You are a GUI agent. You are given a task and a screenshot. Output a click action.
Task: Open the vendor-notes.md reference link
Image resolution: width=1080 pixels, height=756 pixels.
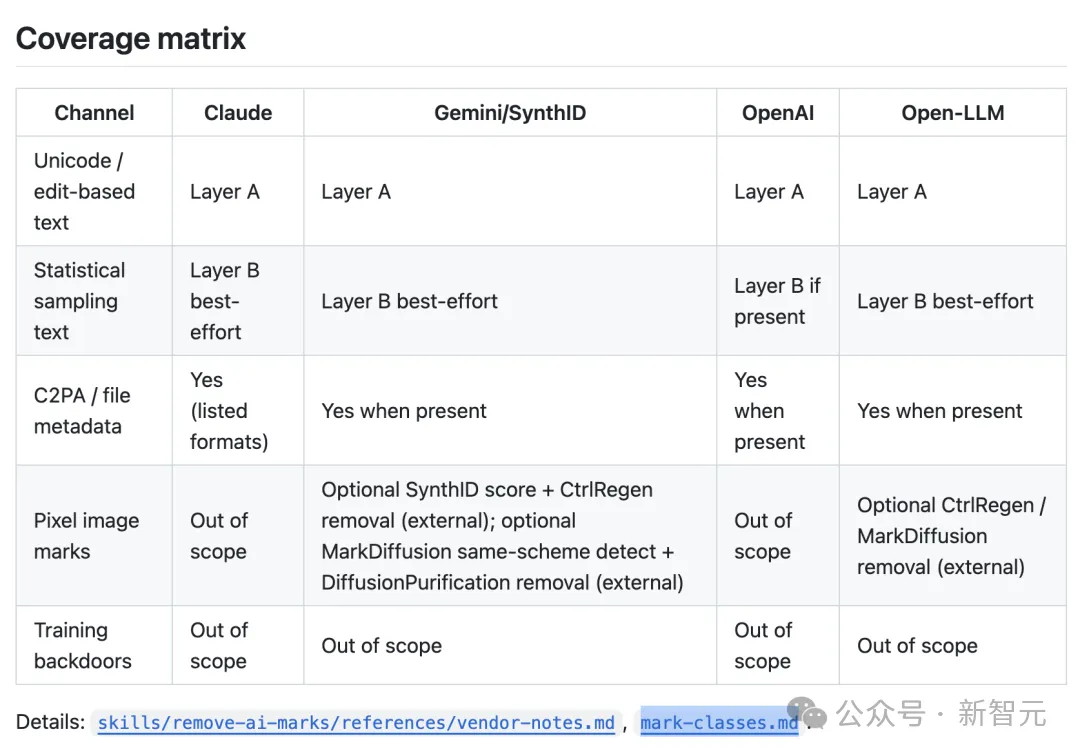(355, 722)
